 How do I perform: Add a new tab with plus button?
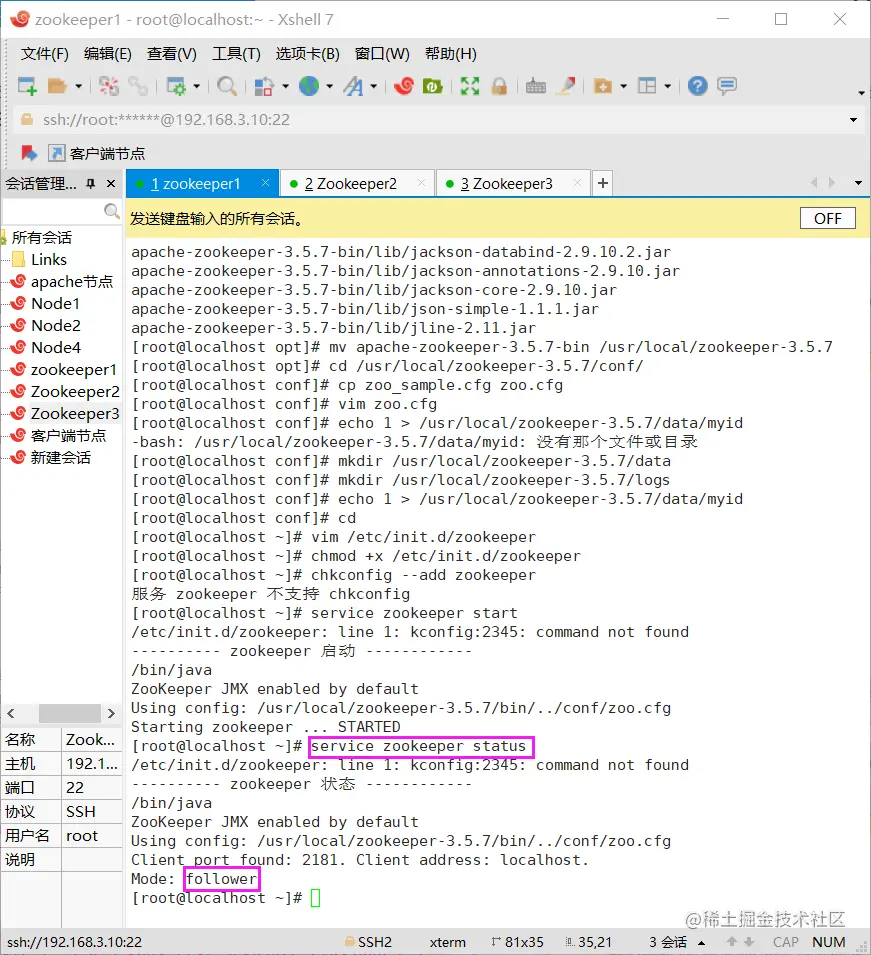[603, 183]
